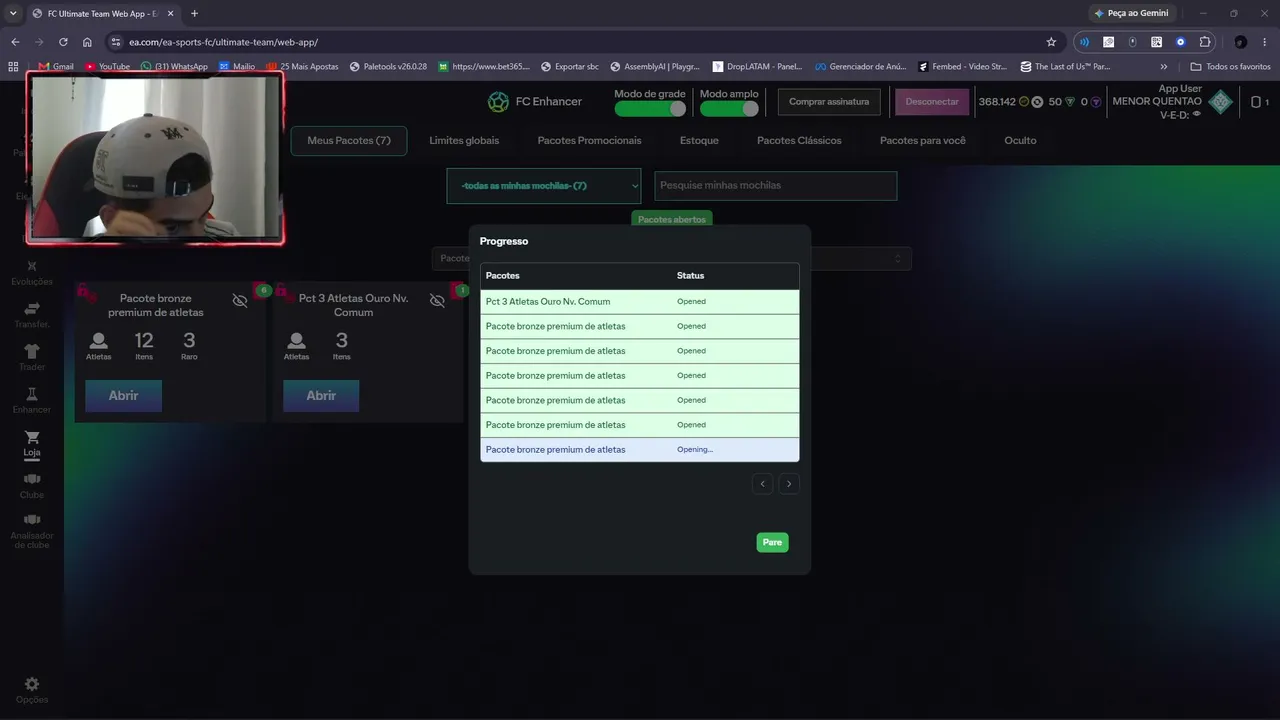Open the Chrome tab search dropdown
This screenshot has height=720, width=1280.
point(13,13)
